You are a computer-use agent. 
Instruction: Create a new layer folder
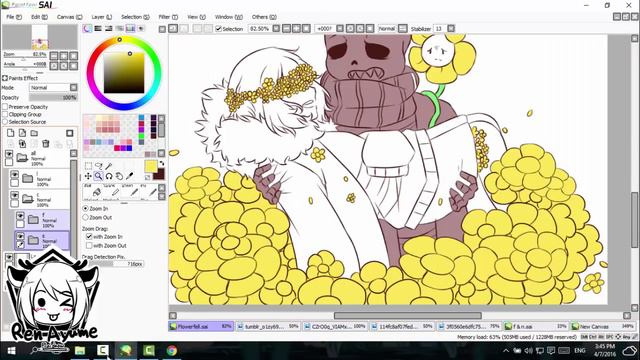click(34, 133)
